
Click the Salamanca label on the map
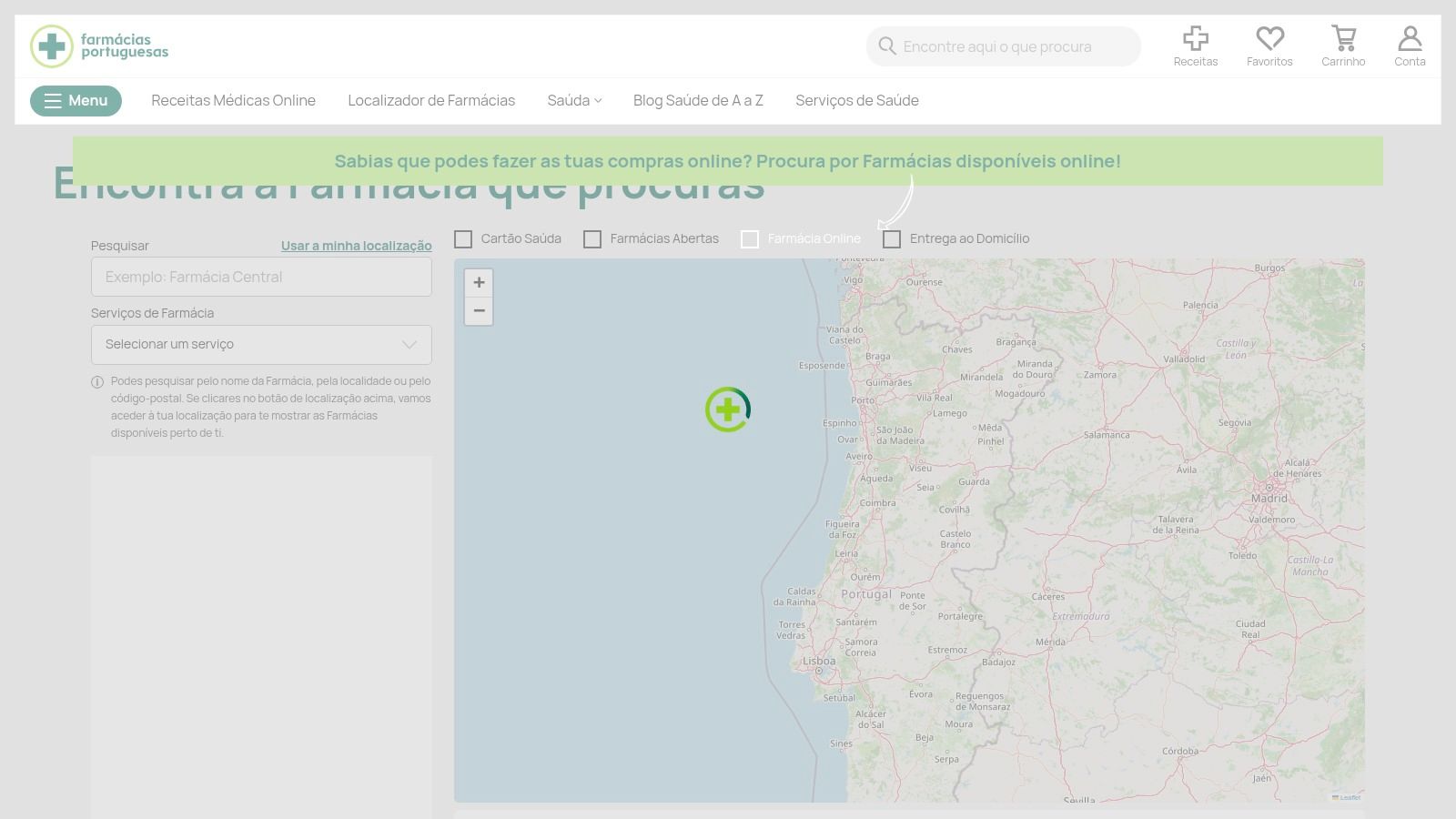tap(1107, 435)
